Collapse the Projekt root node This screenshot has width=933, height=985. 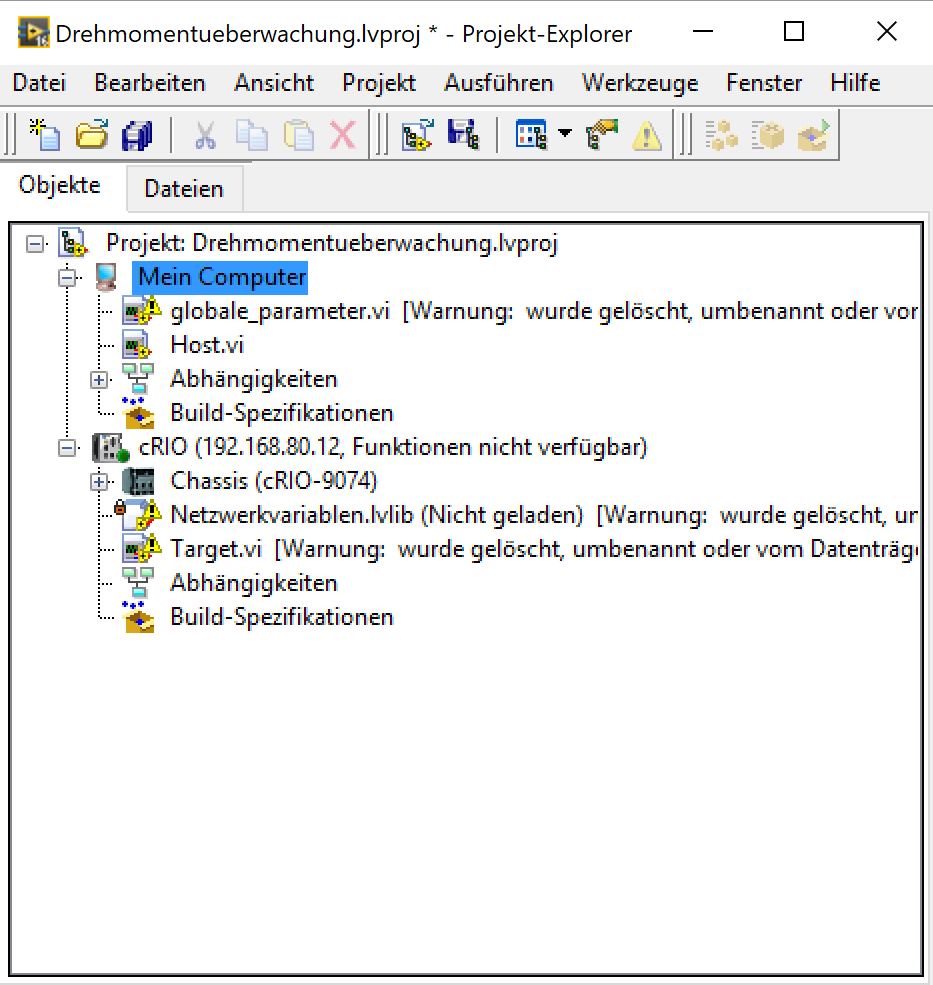pos(35,244)
